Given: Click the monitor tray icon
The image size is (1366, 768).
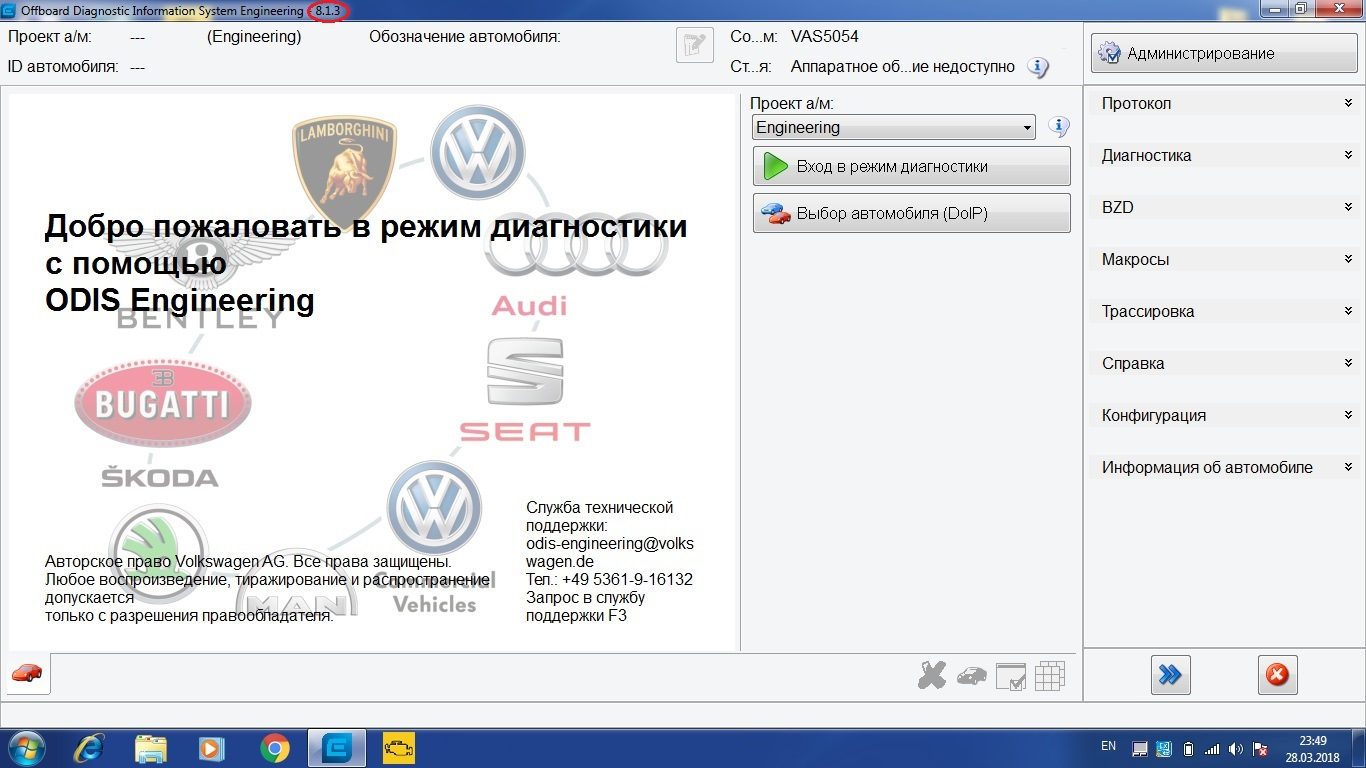Looking at the screenshot, I should (1140, 748).
